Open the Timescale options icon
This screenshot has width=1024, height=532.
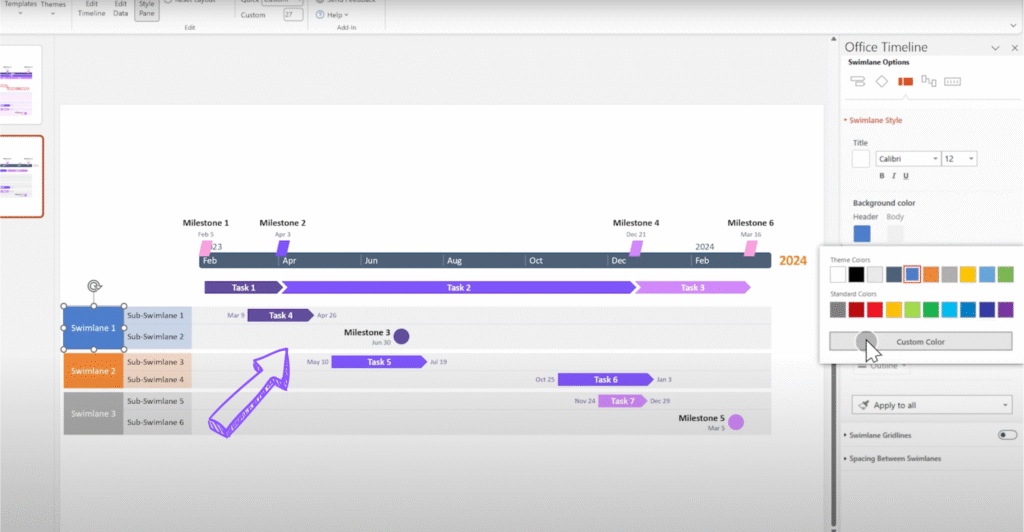click(952, 82)
